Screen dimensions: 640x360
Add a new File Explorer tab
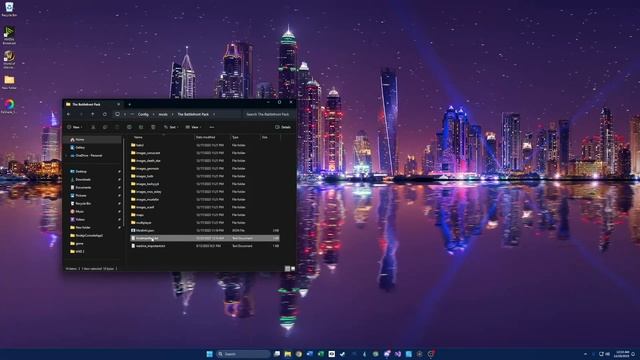click(129, 104)
